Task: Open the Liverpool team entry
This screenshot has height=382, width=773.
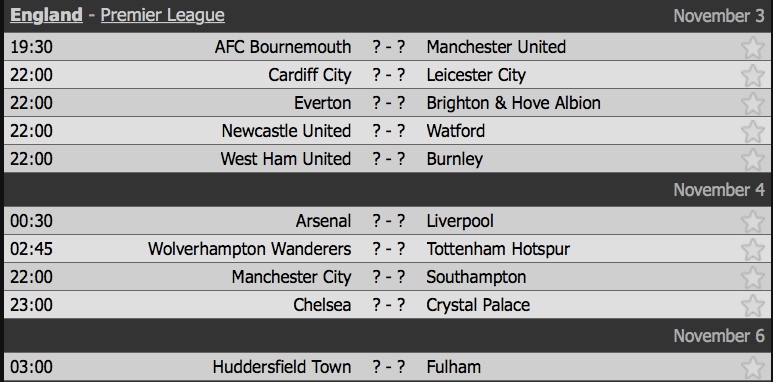Action: [x=460, y=221]
